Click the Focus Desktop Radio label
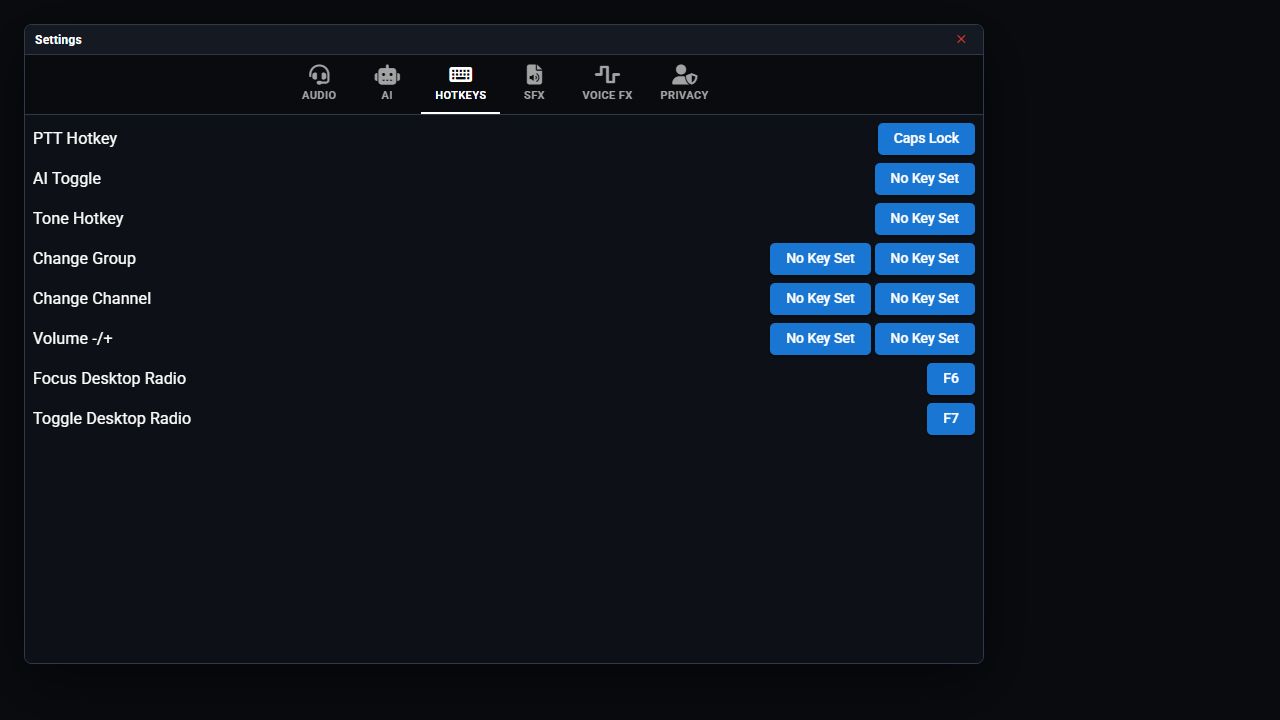Image resolution: width=1280 pixels, height=720 pixels. [x=109, y=379]
